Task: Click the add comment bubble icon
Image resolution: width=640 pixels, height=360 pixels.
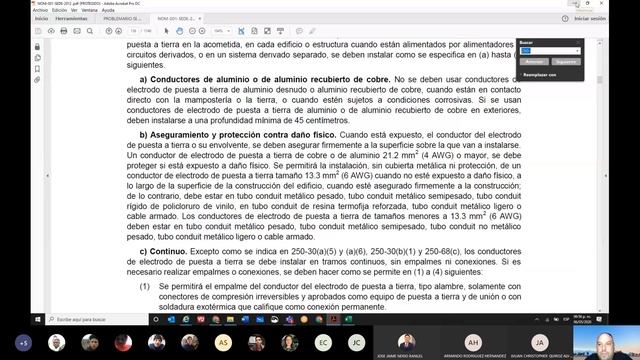Action: (x=299, y=31)
